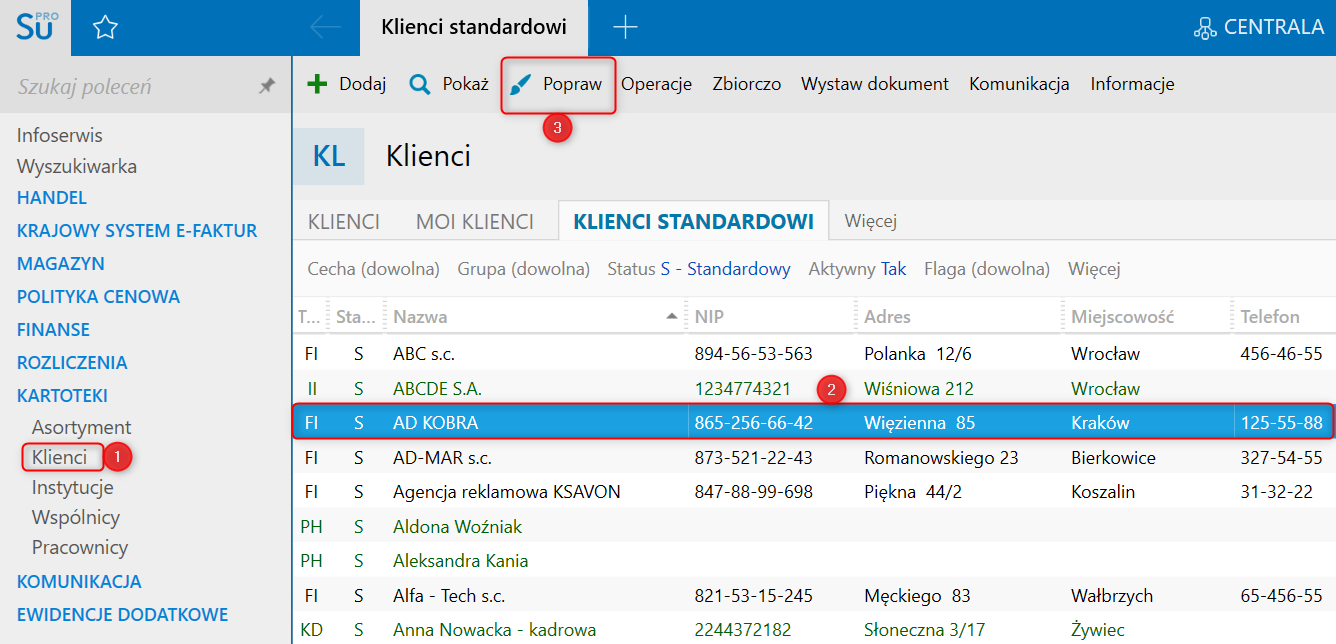This screenshot has height=644, width=1336.
Task: Select the ABC s.c. client row
Action: [814, 354]
